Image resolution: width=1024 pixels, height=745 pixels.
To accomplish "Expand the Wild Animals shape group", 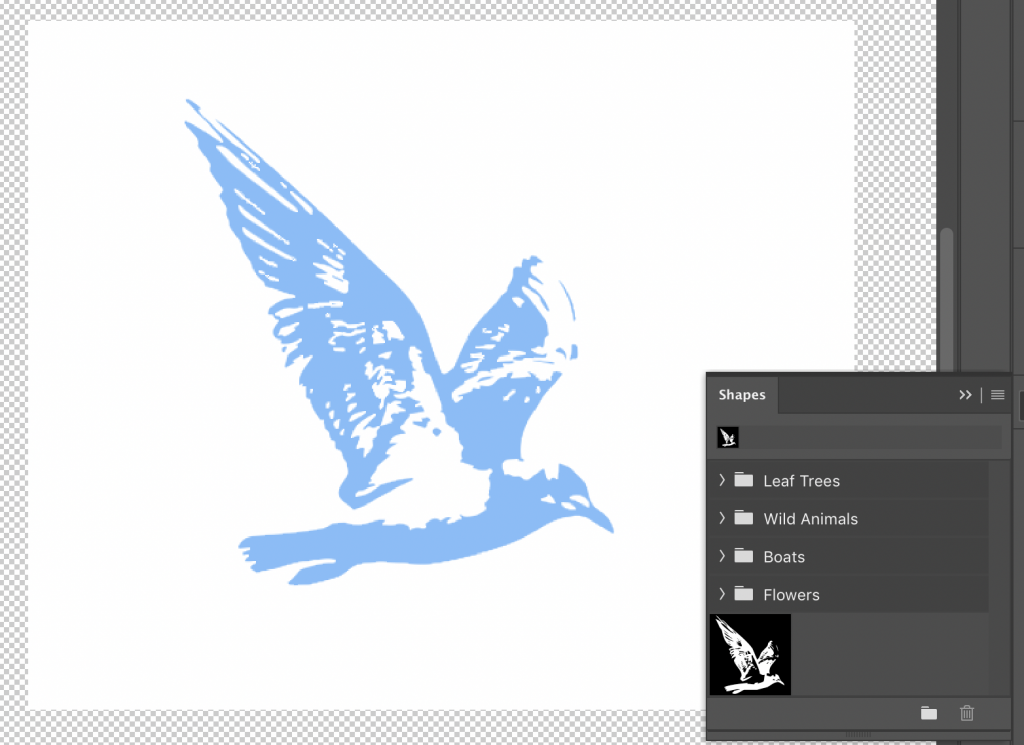I will (x=722, y=518).
